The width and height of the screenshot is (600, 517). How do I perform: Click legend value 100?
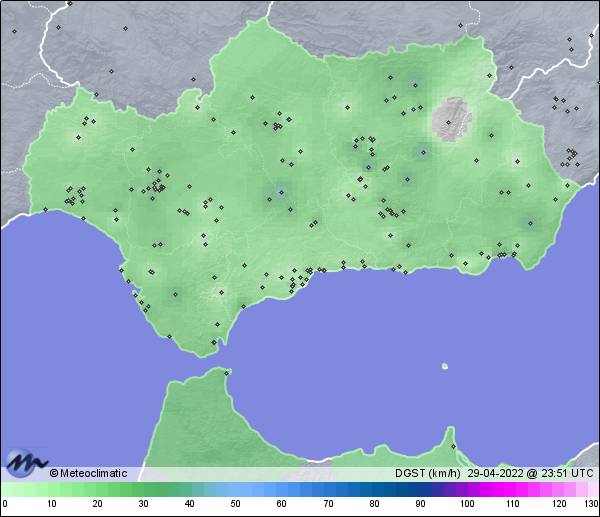tap(467, 503)
